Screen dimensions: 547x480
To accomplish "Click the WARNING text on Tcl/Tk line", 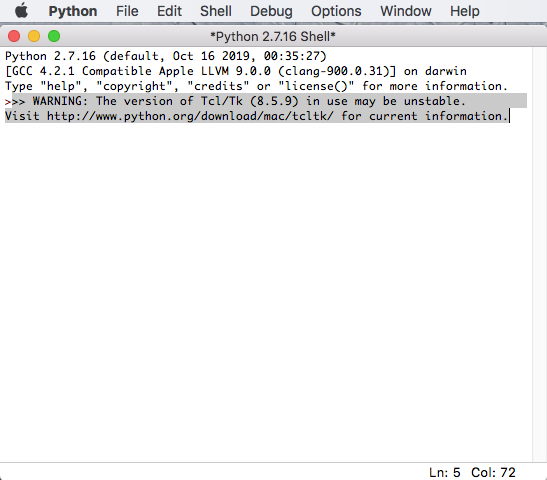I will tap(60, 101).
